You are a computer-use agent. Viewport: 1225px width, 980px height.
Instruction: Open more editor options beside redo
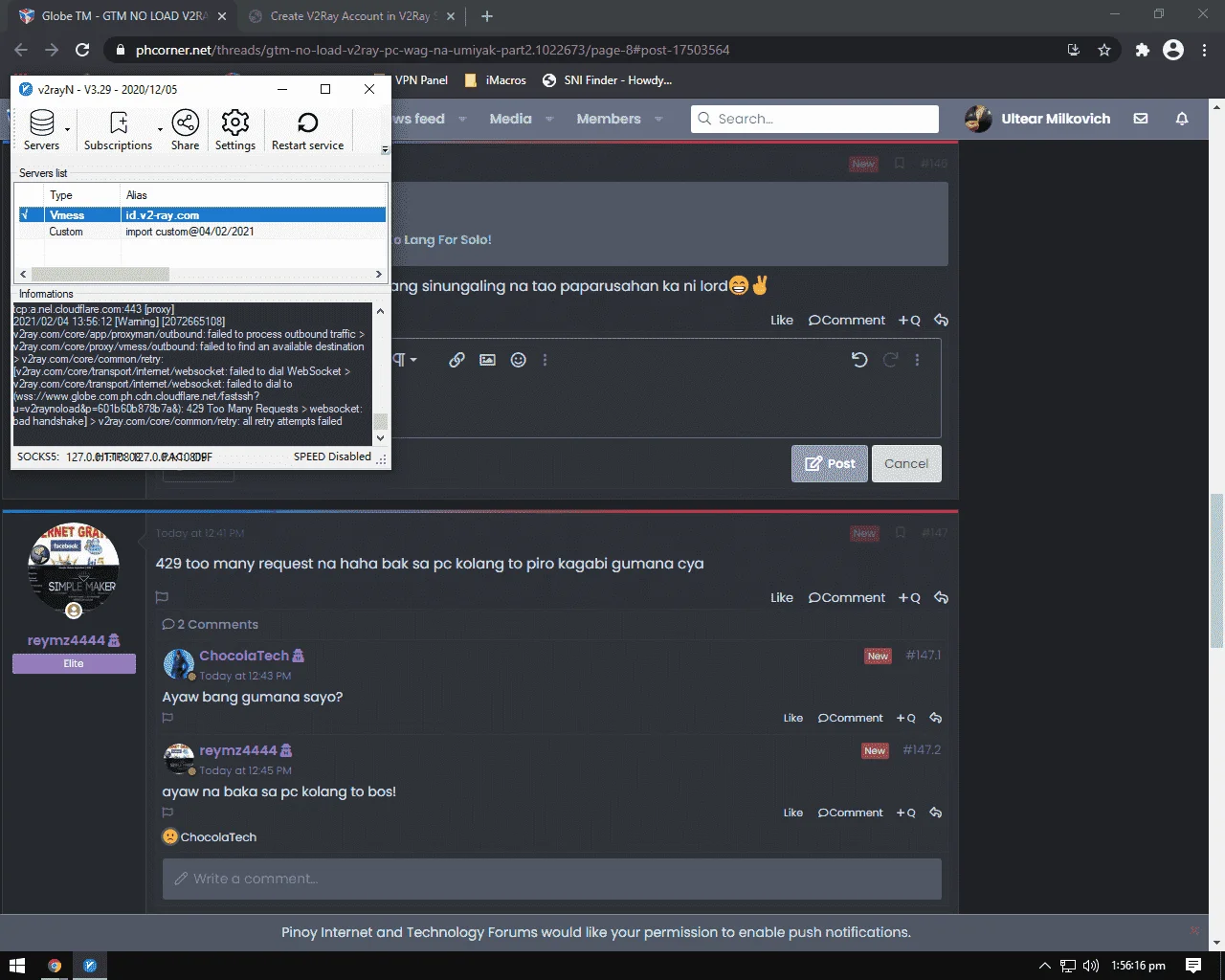point(917,360)
